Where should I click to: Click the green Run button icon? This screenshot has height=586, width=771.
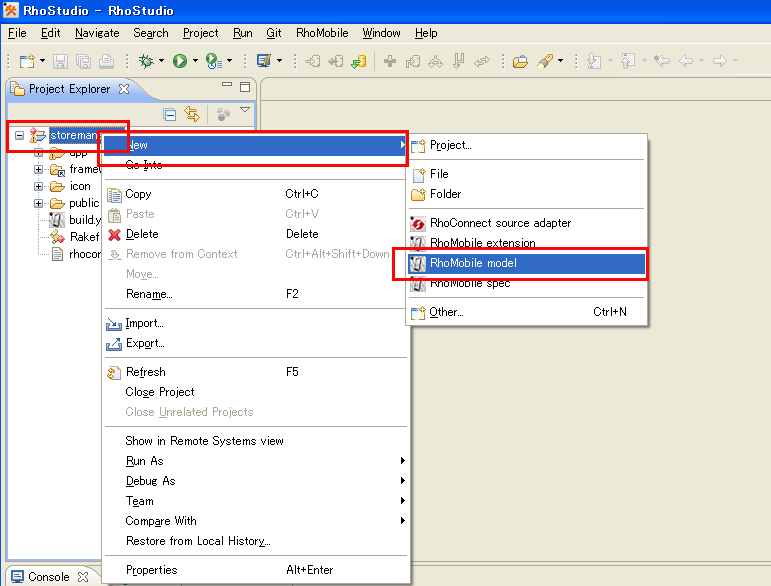pyautogui.click(x=180, y=61)
